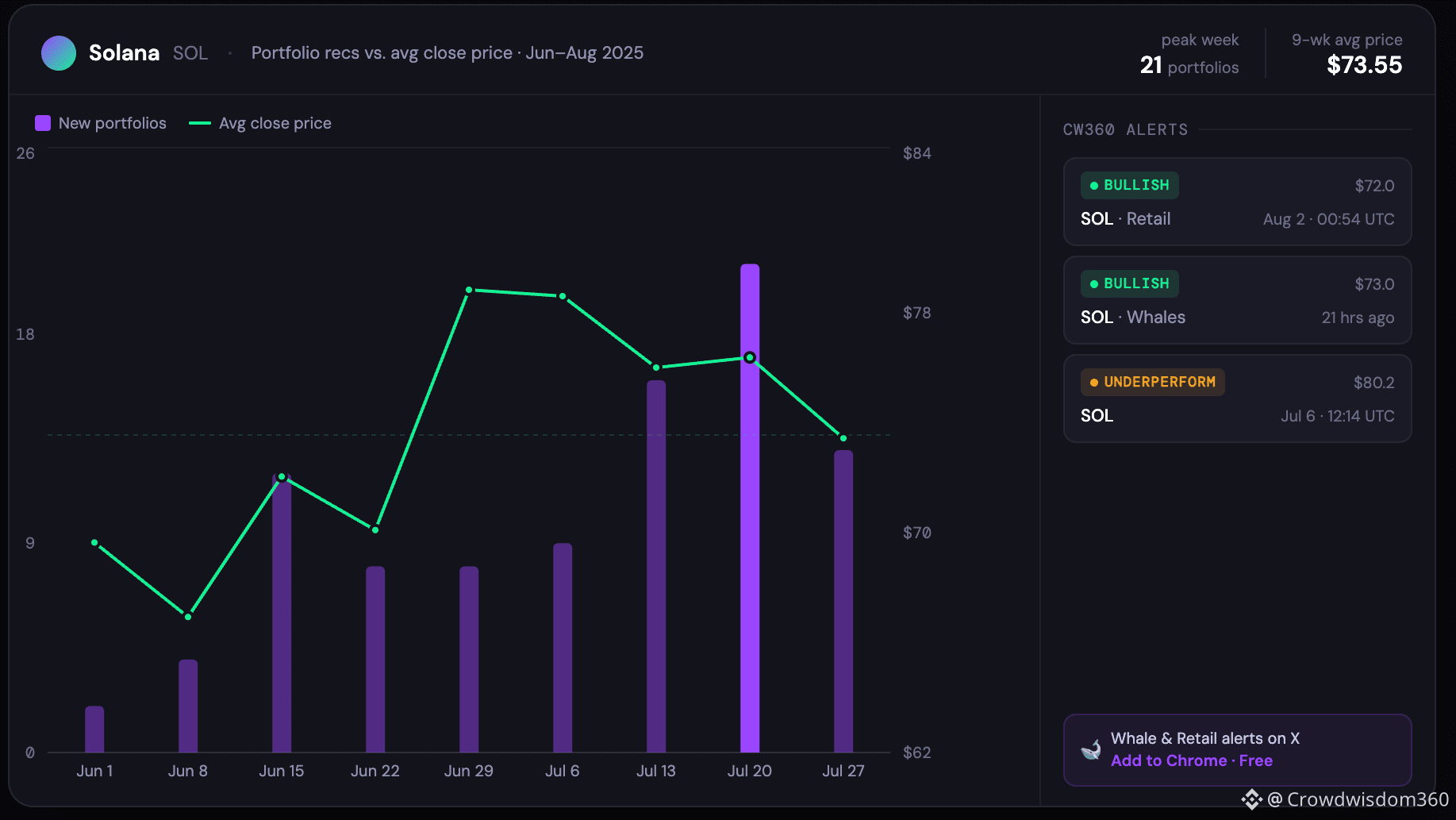
Task: Click the "$78" right axis label
Action: pos(917,313)
